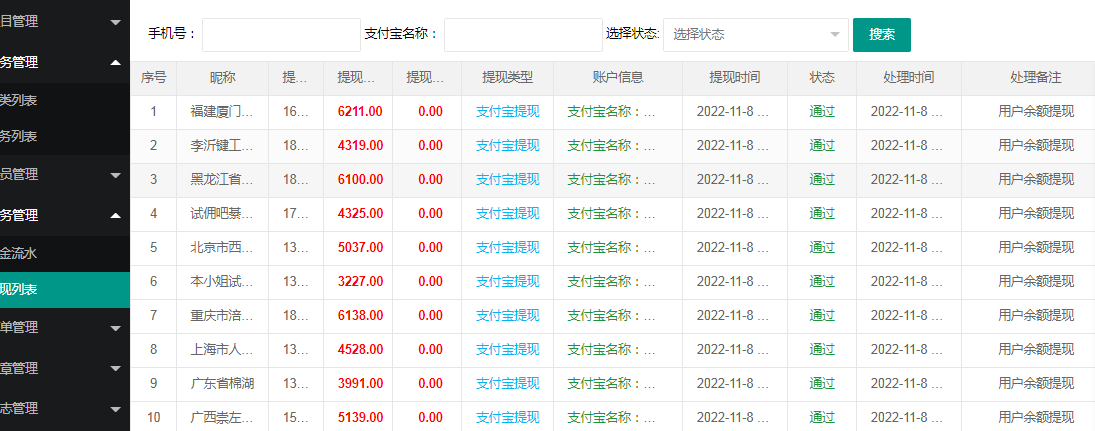Open the 选择状态 dropdown
The width and height of the screenshot is (1095, 431).
[755, 34]
